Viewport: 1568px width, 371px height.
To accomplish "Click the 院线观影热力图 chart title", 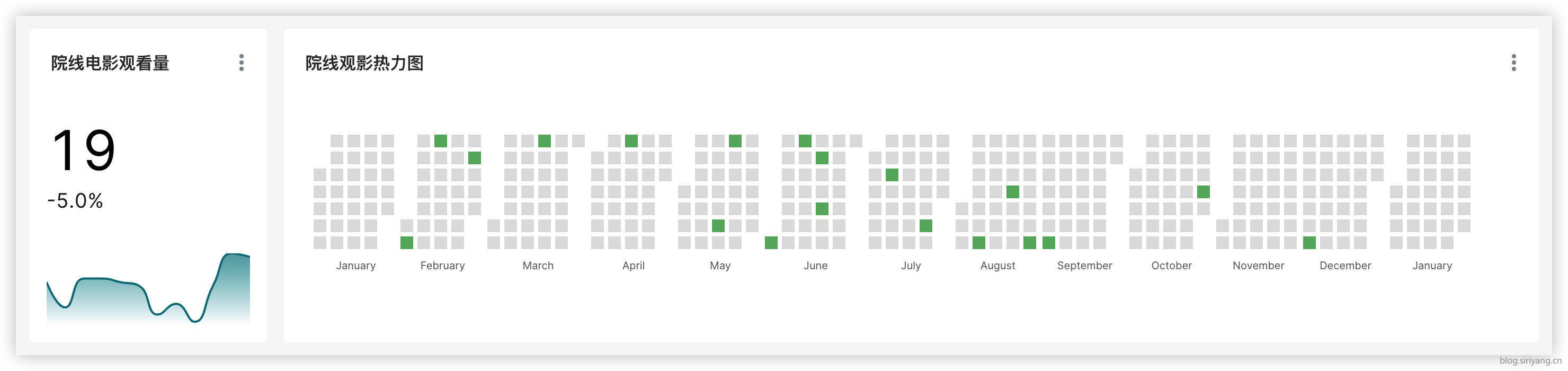I will pos(364,64).
